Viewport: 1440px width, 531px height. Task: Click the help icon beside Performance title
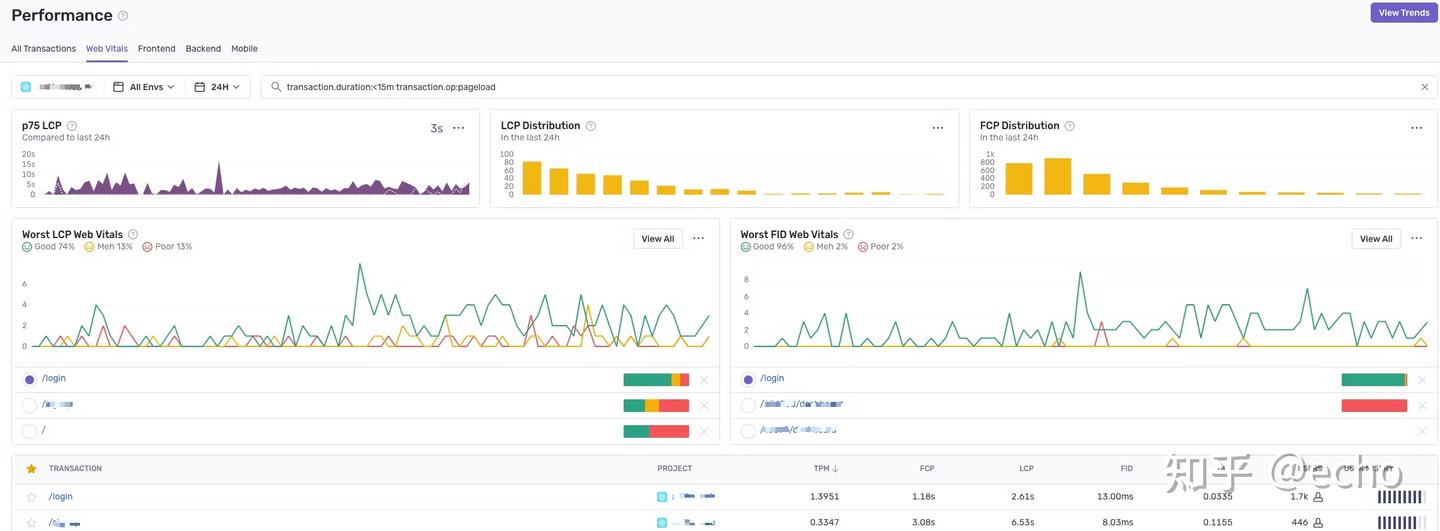tap(123, 16)
